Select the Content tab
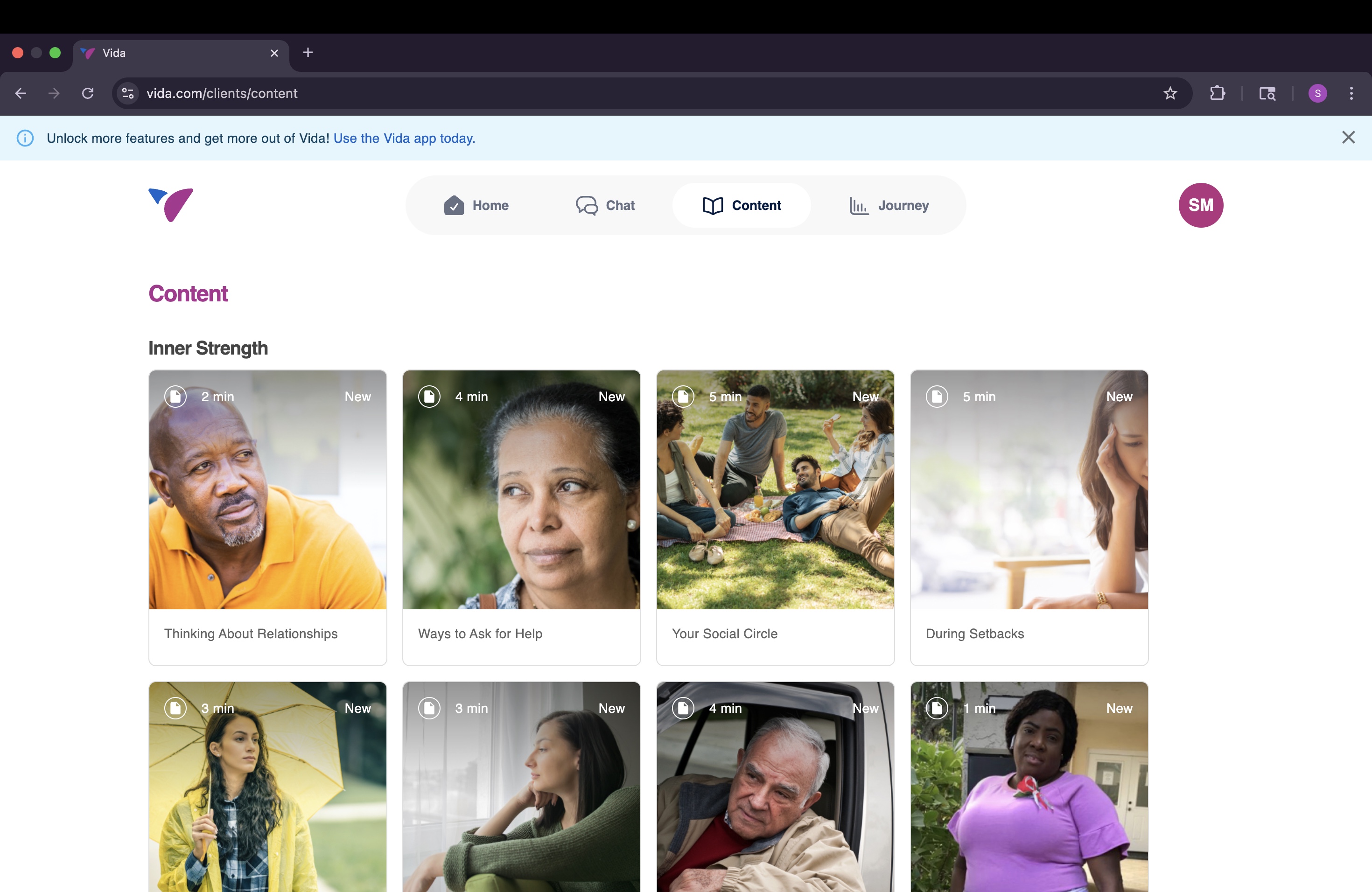 [x=742, y=205]
